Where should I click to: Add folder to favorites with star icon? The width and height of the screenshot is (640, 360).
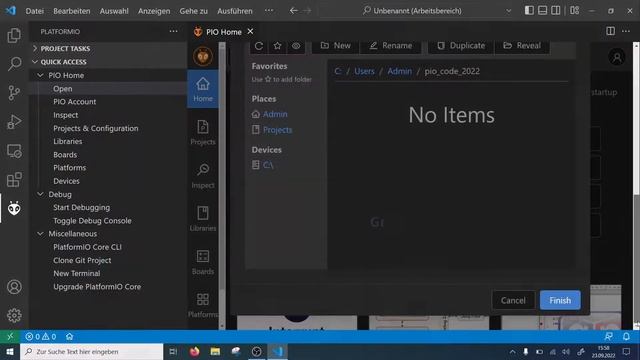[x=278, y=46]
